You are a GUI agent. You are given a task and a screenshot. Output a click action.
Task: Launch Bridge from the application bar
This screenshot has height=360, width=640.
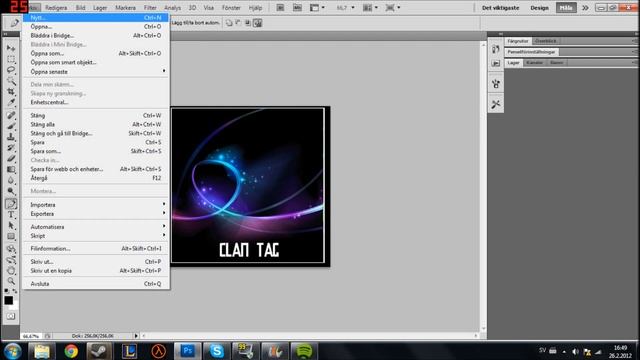(280, 8)
